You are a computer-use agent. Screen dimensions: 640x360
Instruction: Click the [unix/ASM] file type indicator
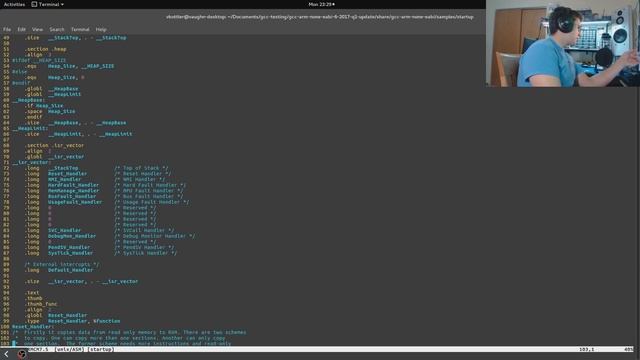click(69, 349)
